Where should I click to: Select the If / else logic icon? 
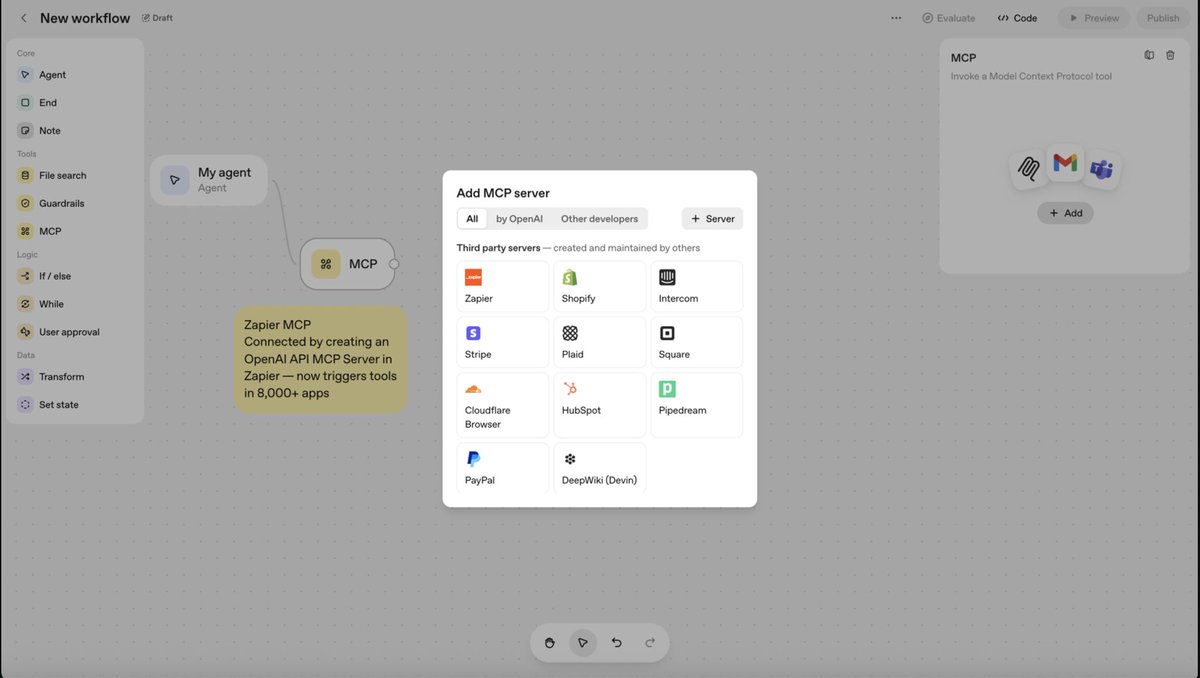coord(25,277)
